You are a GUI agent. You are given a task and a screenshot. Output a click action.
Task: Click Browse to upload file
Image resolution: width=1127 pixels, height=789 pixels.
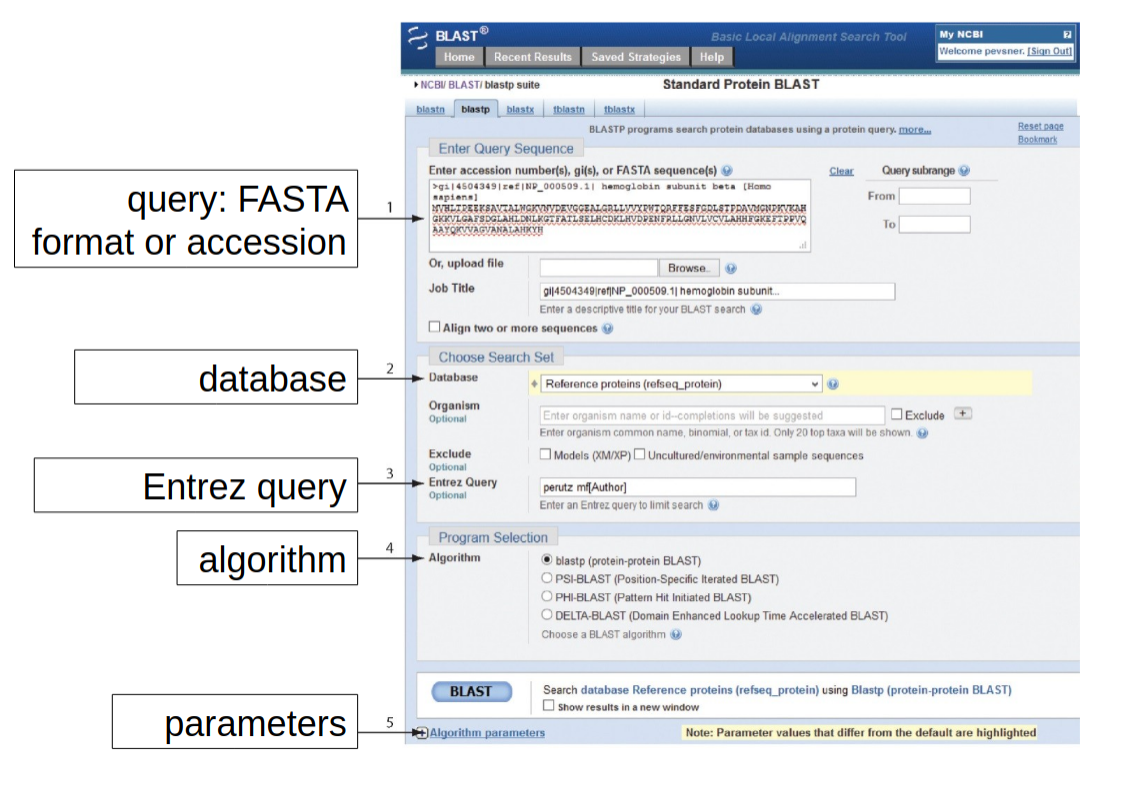pyautogui.click(x=688, y=268)
